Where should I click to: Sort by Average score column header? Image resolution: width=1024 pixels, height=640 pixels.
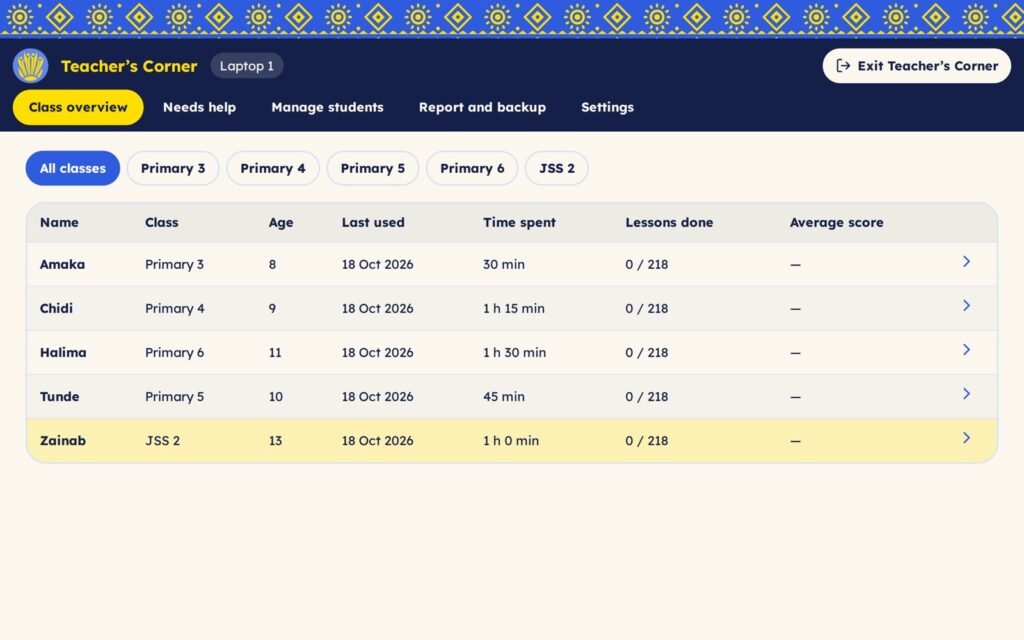(837, 223)
